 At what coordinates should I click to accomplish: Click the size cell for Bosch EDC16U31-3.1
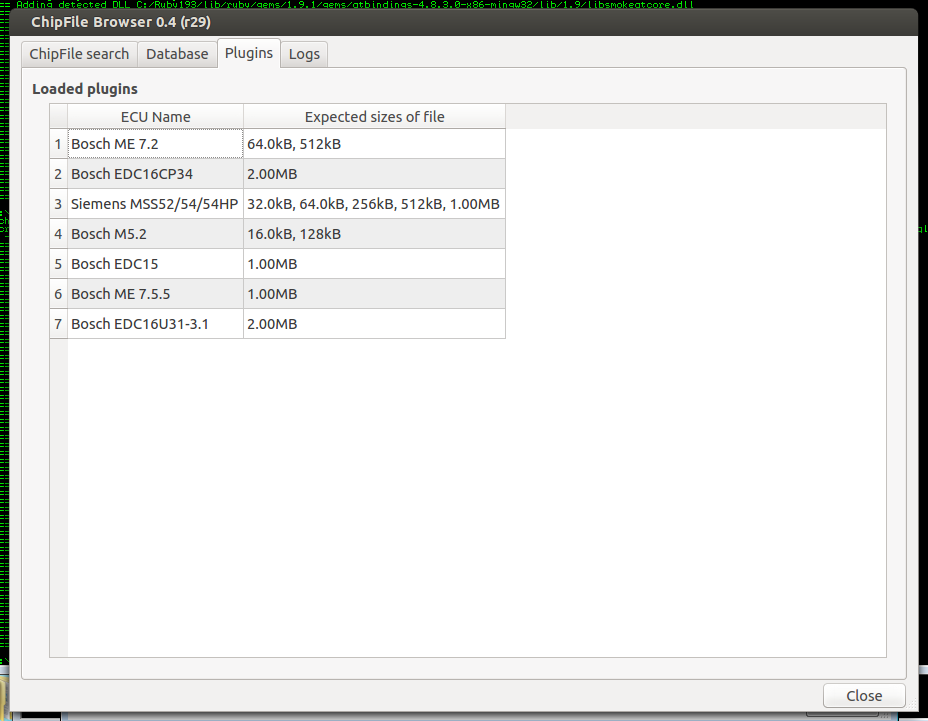[375, 324]
